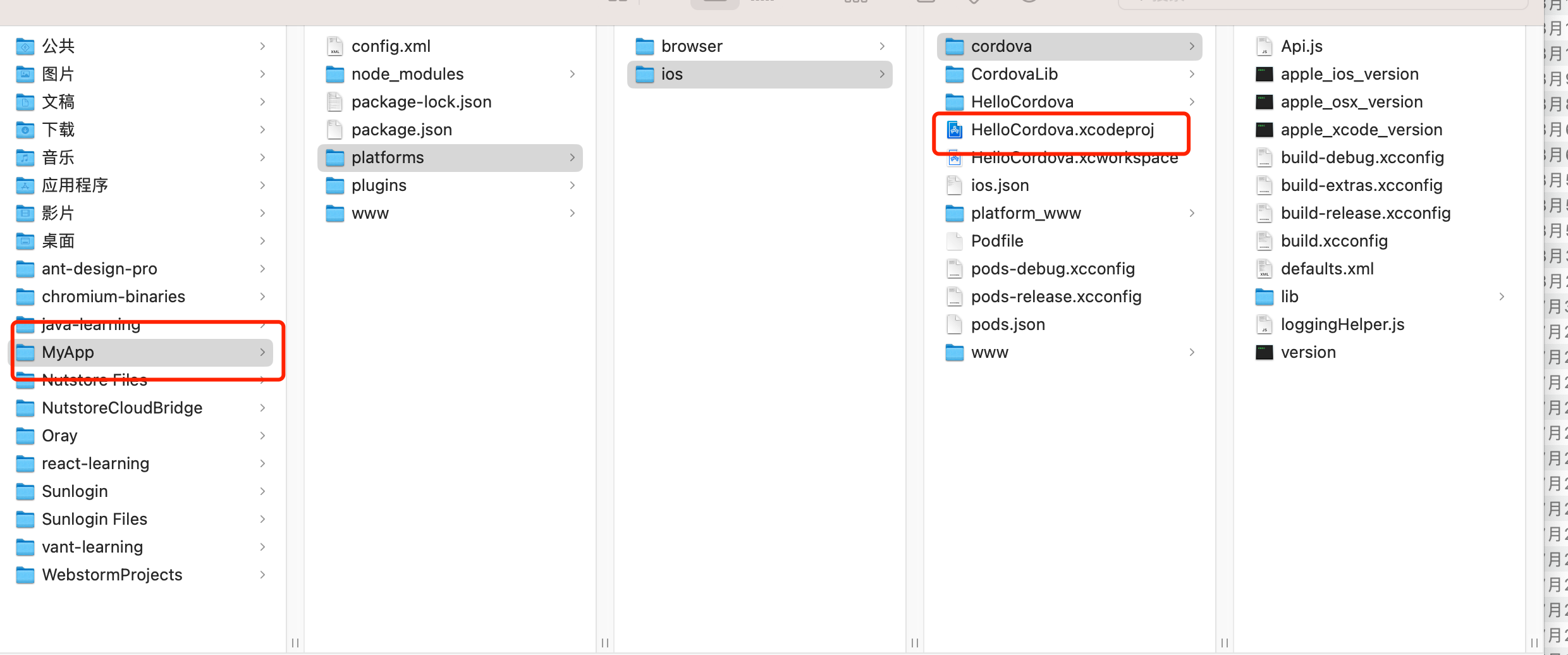Select build-release.xcconfig file

[x=1365, y=213]
